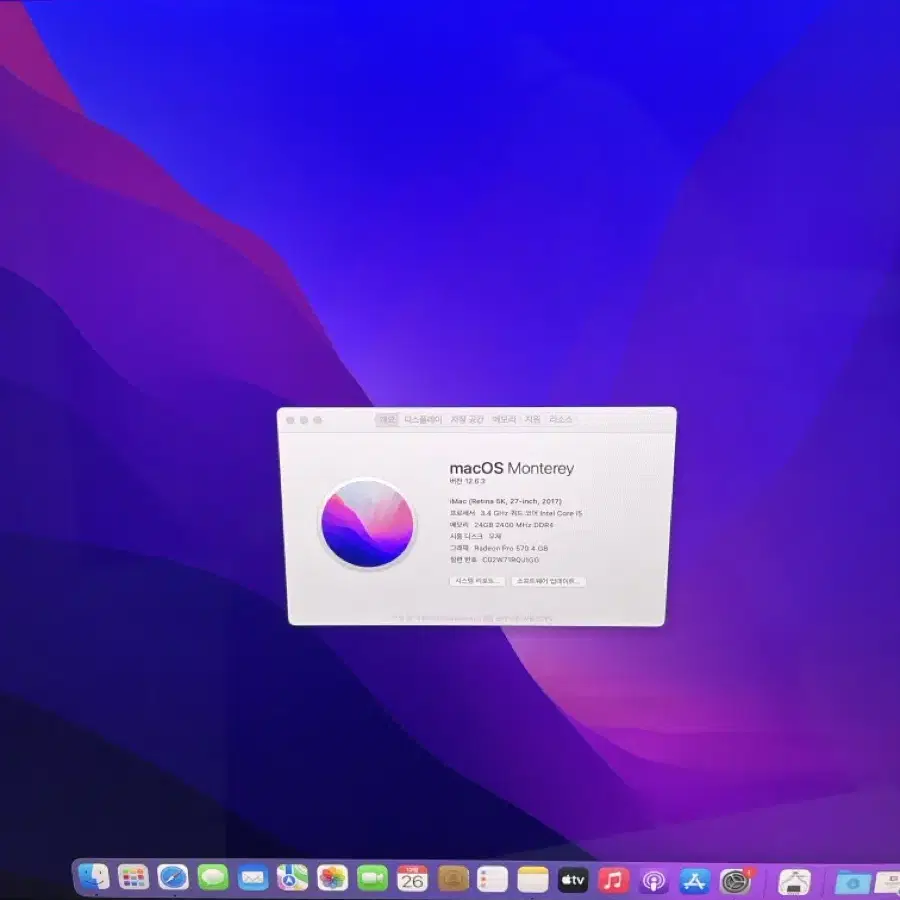Open the Photos app in the Dock
The image size is (900, 900).
point(332,878)
